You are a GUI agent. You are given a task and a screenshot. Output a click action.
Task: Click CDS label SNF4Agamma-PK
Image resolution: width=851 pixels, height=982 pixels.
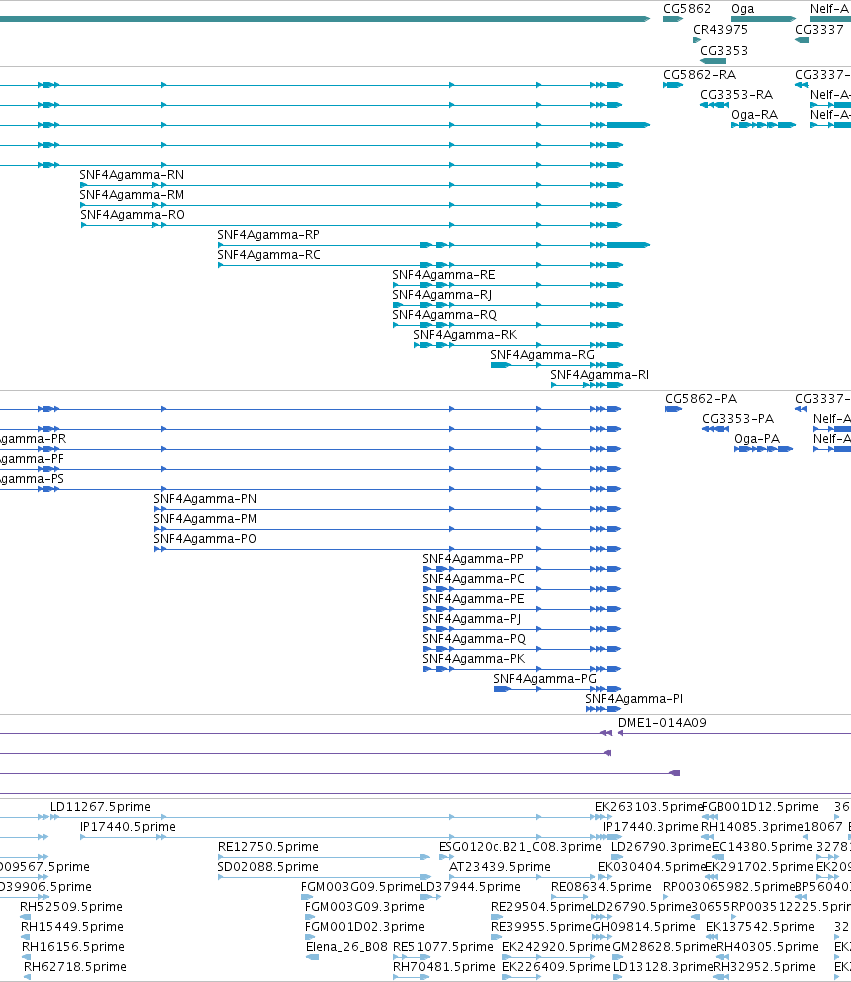click(473, 659)
